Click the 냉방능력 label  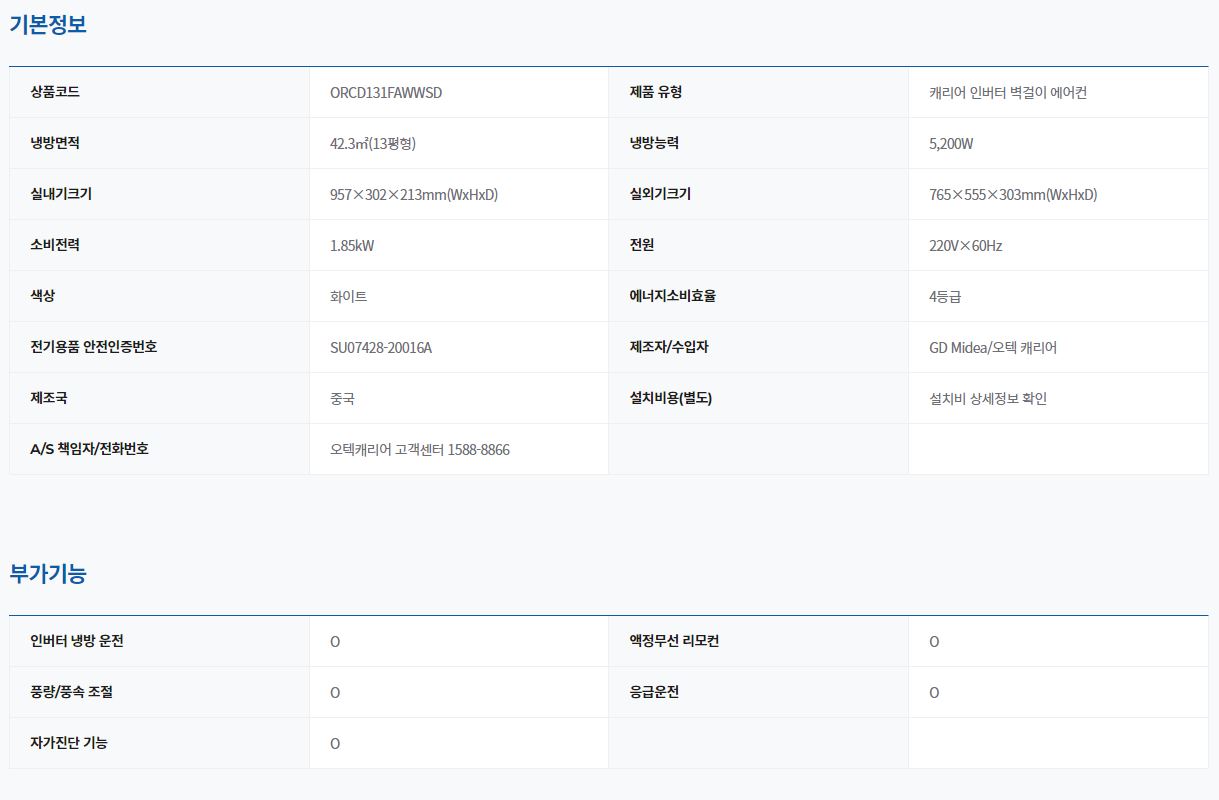[x=655, y=143]
